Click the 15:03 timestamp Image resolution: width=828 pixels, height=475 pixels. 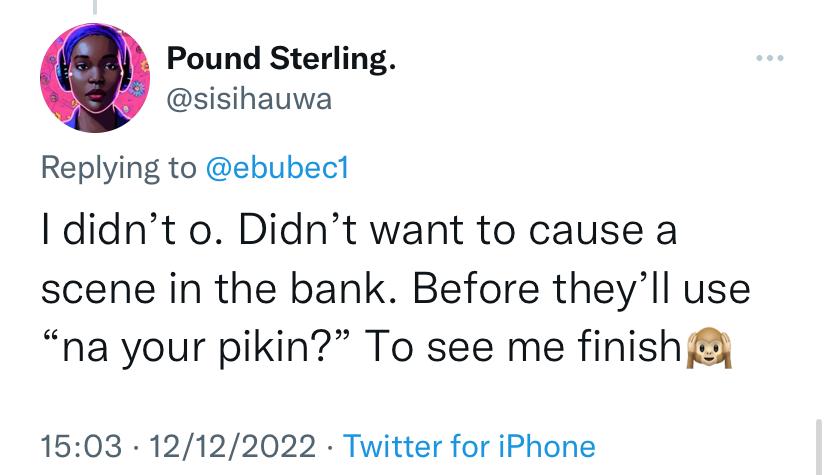(x=81, y=446)
